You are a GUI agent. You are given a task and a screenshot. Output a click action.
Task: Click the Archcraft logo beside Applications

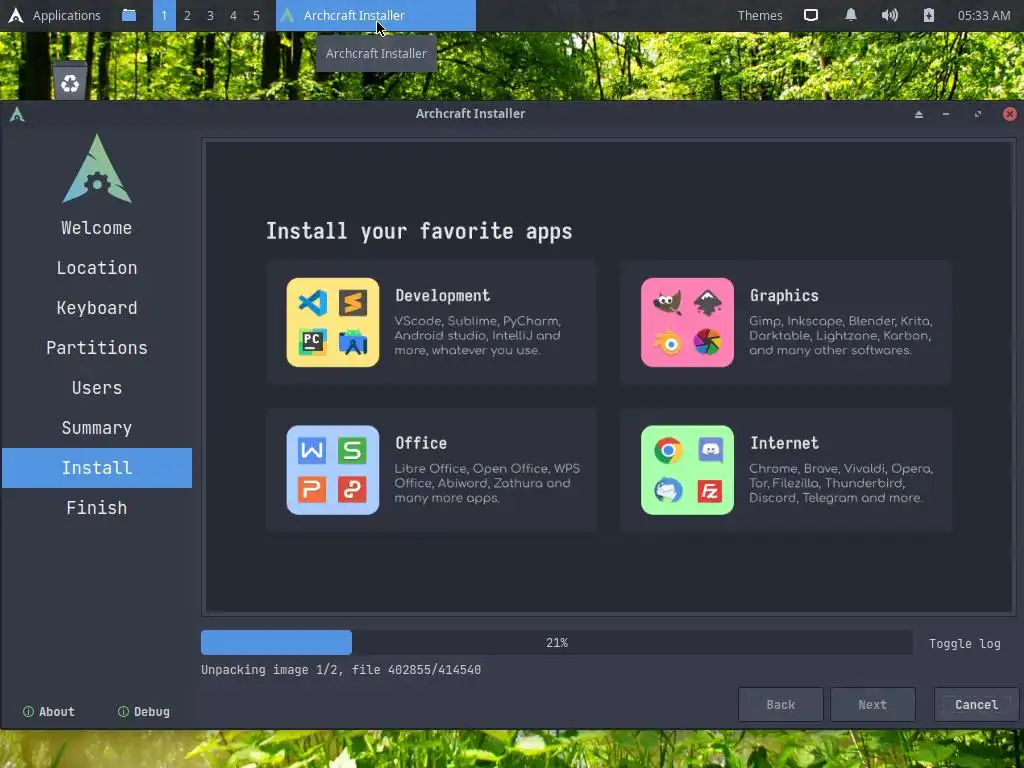tap(16, 15)
